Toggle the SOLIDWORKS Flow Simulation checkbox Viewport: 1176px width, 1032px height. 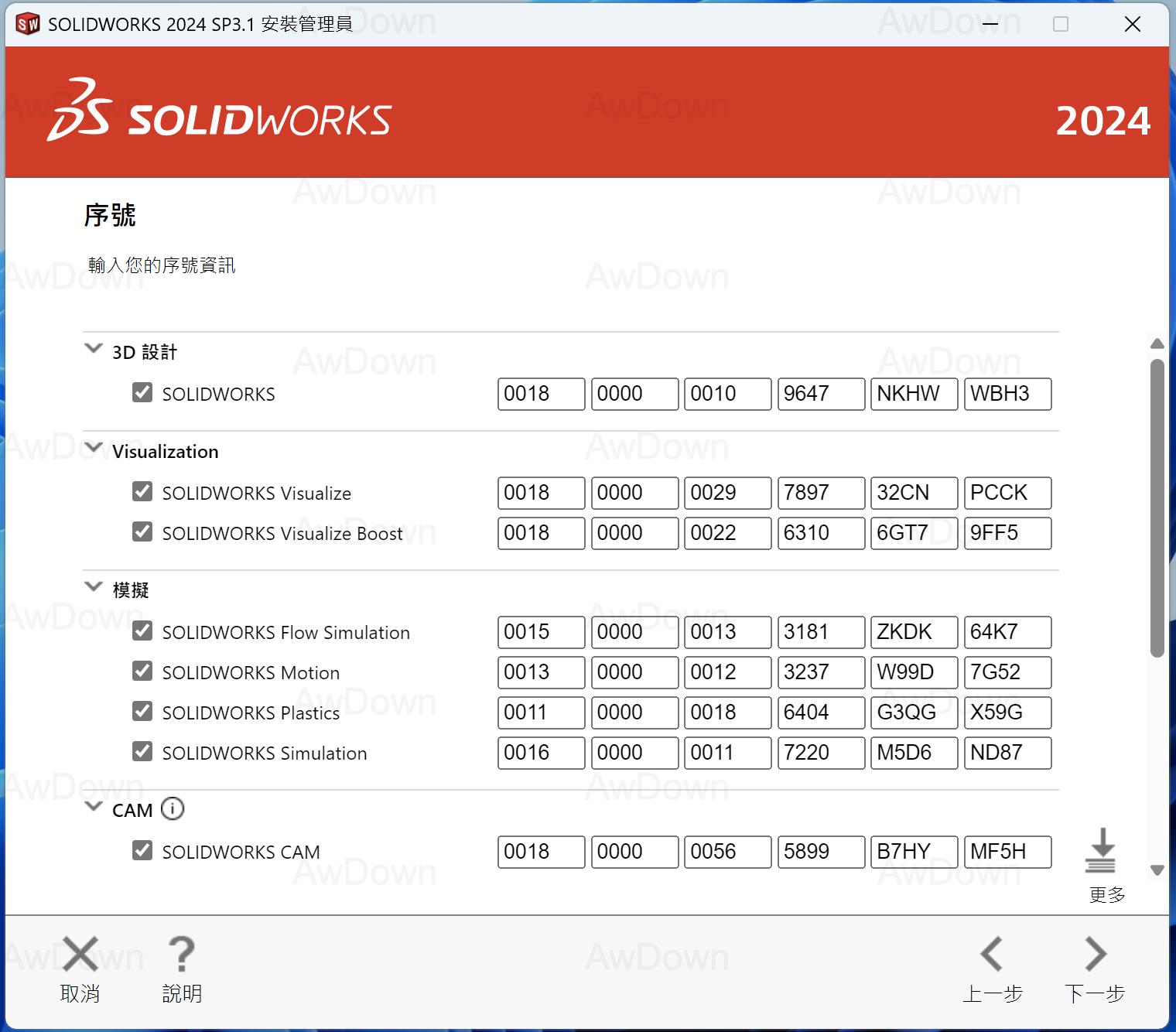(x=142, y=630)
